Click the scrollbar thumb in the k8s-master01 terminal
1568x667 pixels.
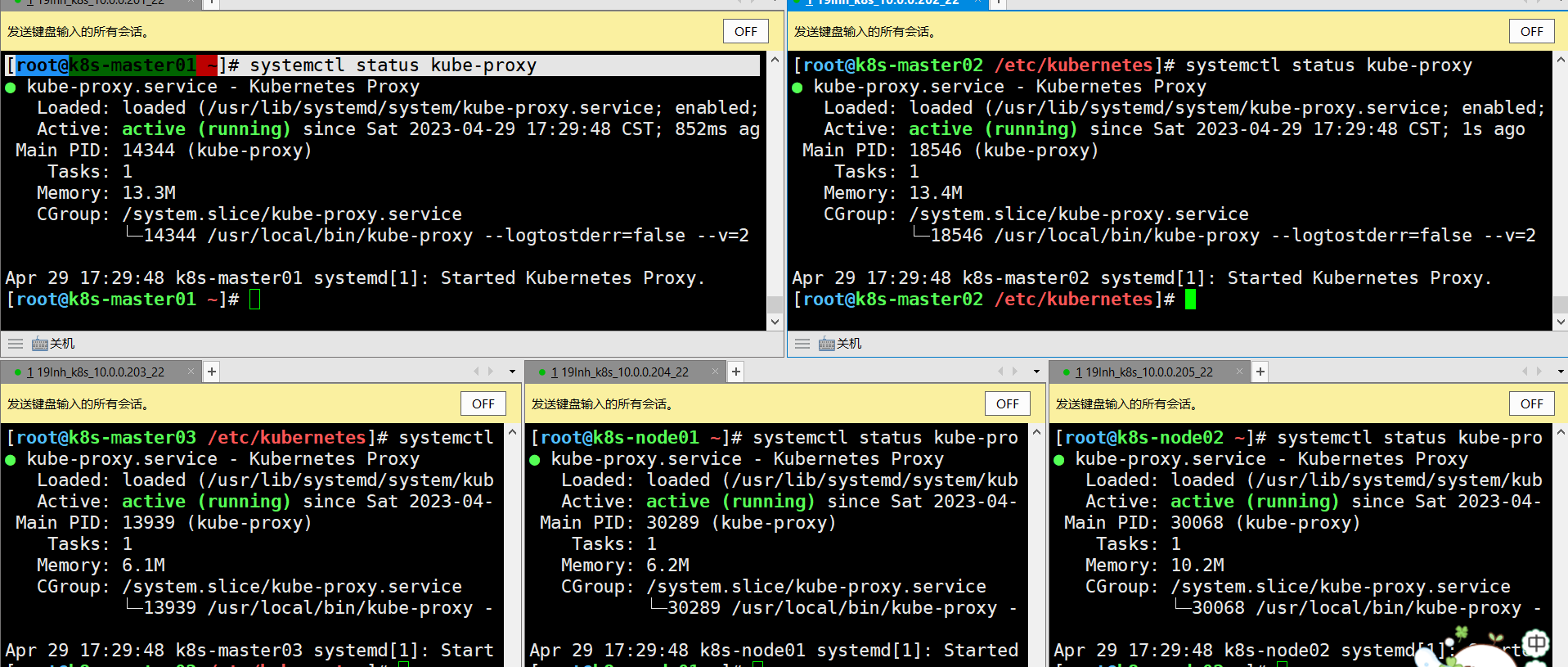(x=775, y=304)
